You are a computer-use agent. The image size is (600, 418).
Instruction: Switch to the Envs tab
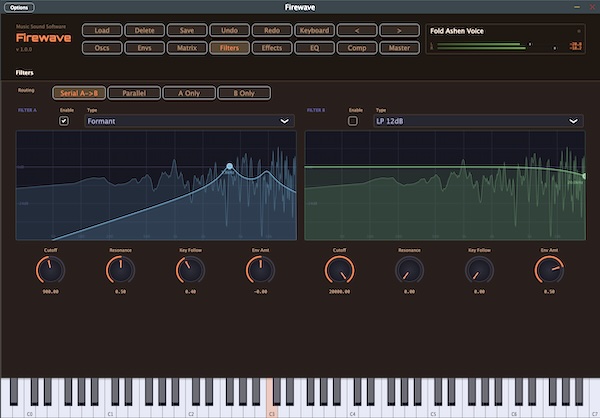[145, 48]
